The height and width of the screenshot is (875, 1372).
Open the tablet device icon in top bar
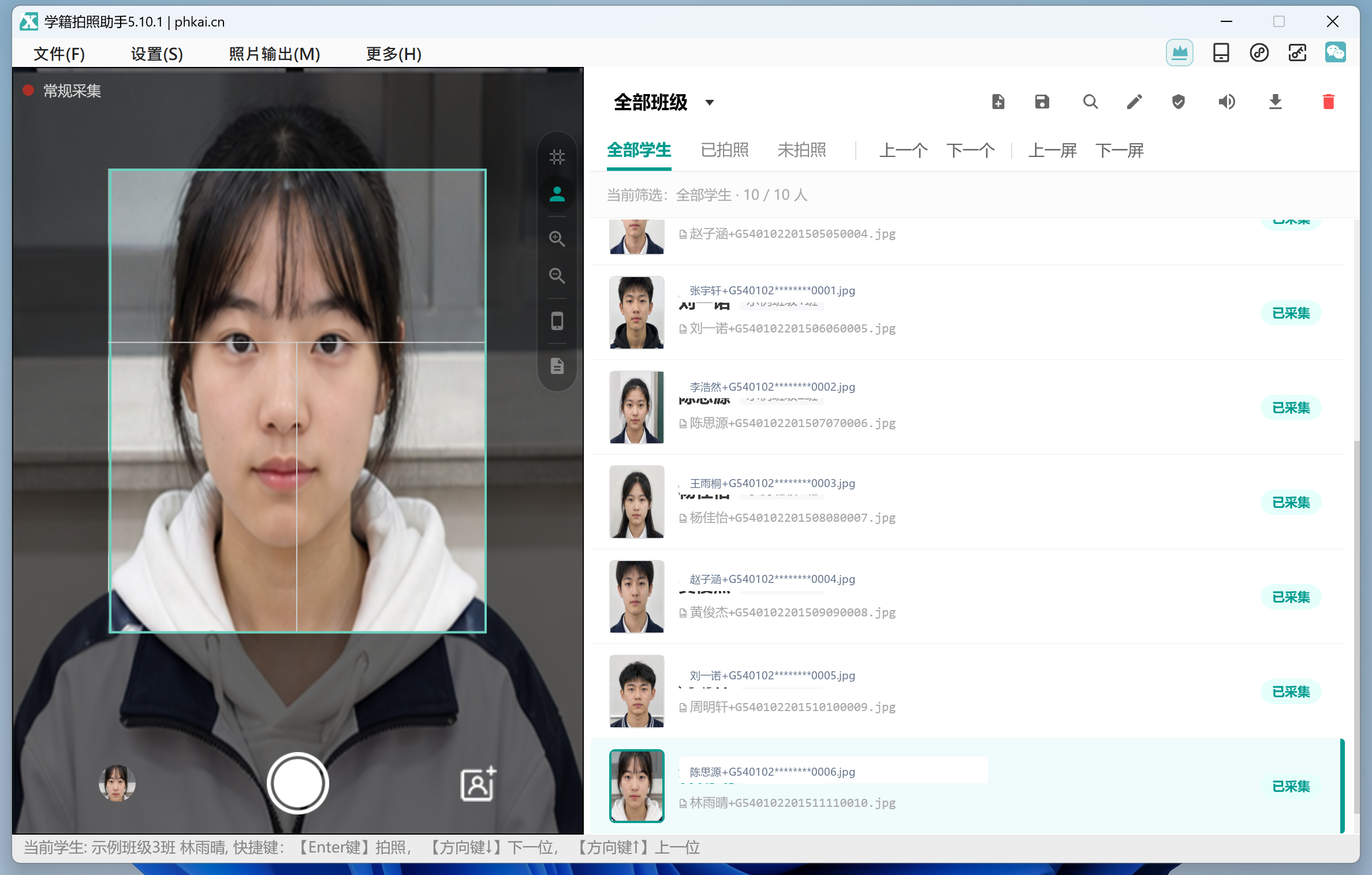pyautogui.click(x=1221, y=53)
